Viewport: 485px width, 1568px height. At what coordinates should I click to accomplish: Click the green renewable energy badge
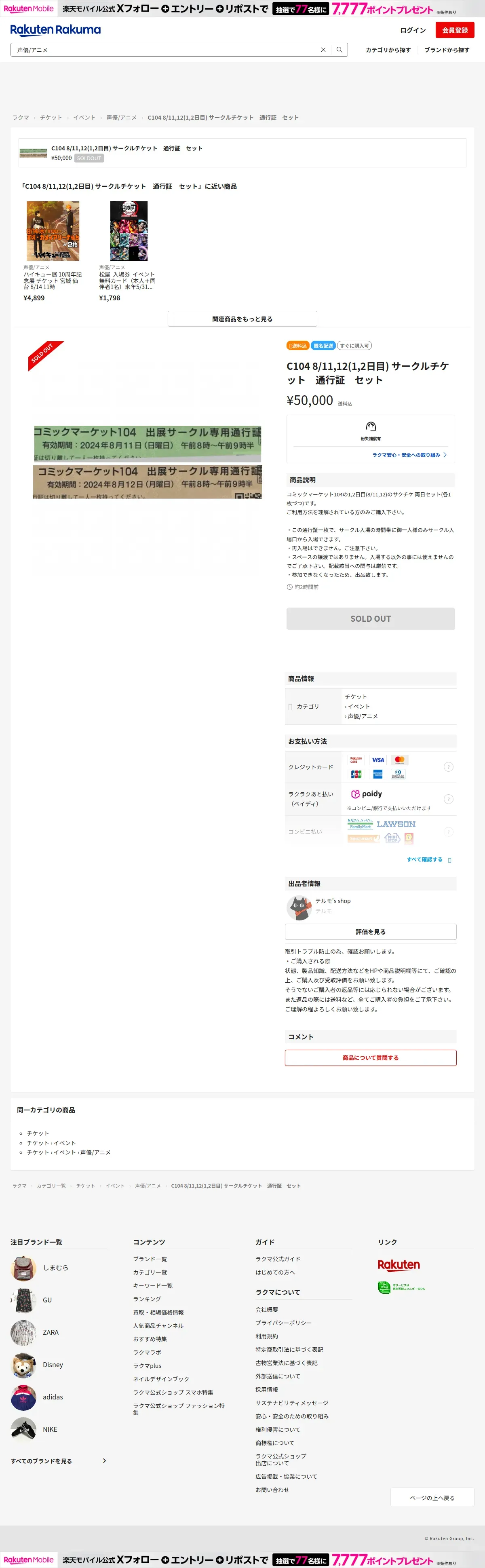click(402, 1288)
